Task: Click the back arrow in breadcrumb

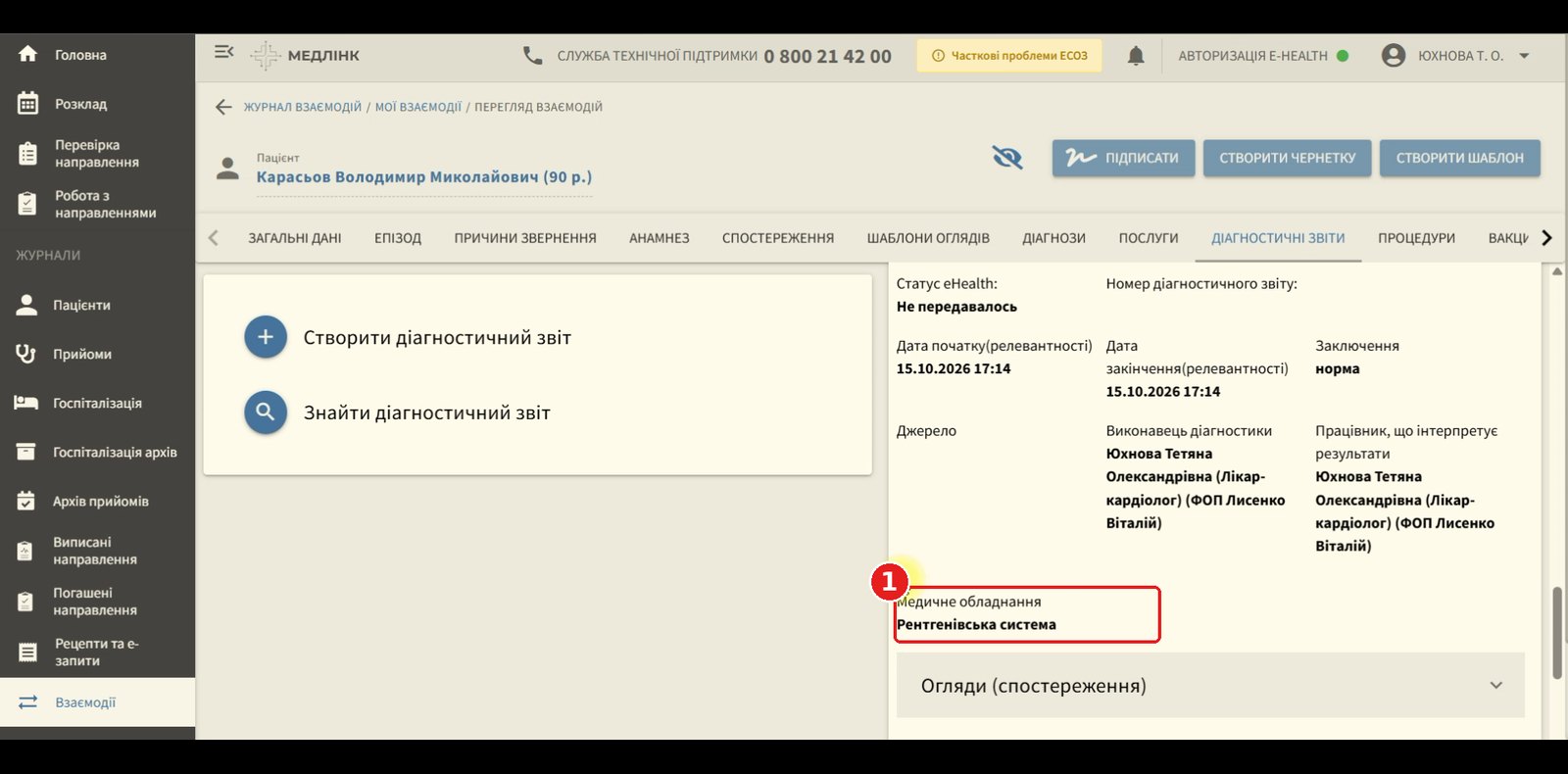Action: pyautogui.click(x=223, y=107)
